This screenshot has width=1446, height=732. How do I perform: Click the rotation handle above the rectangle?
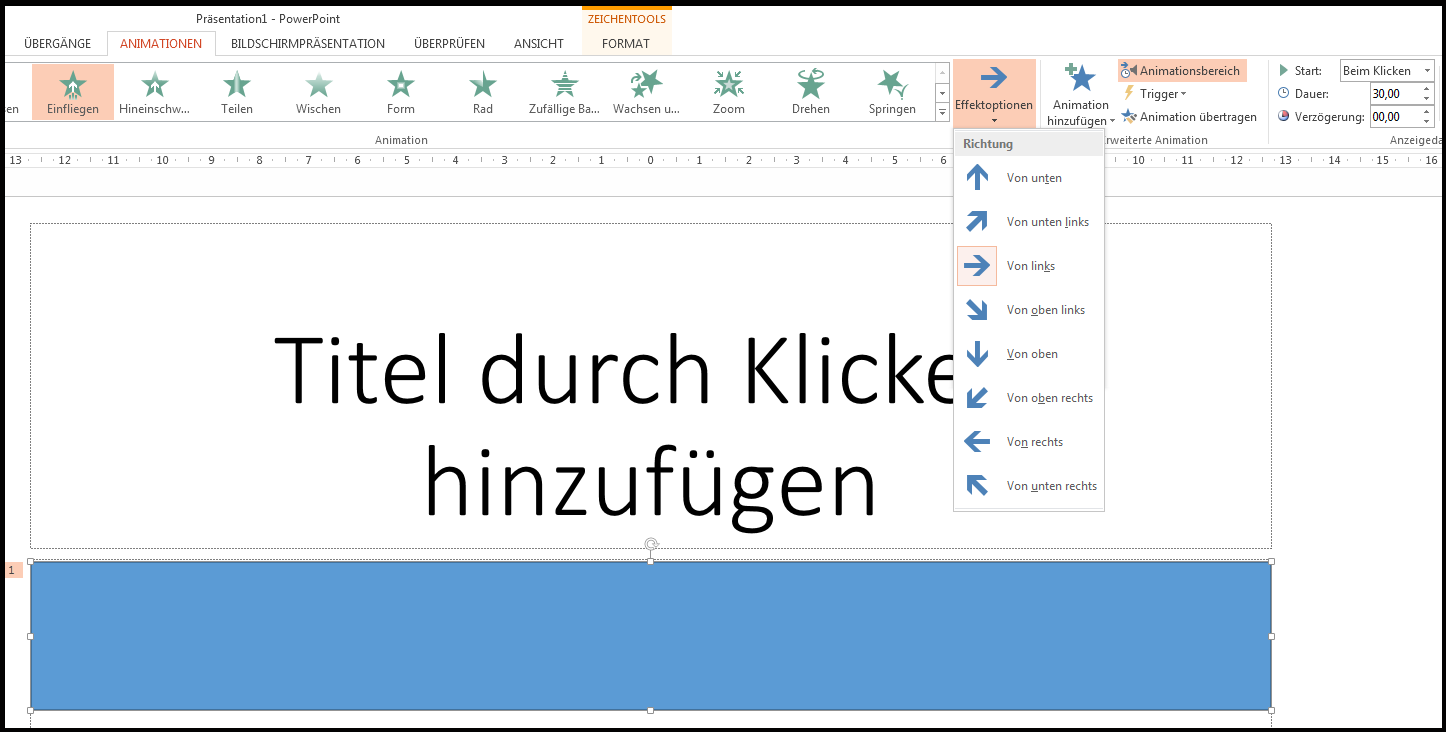[651, 545]
